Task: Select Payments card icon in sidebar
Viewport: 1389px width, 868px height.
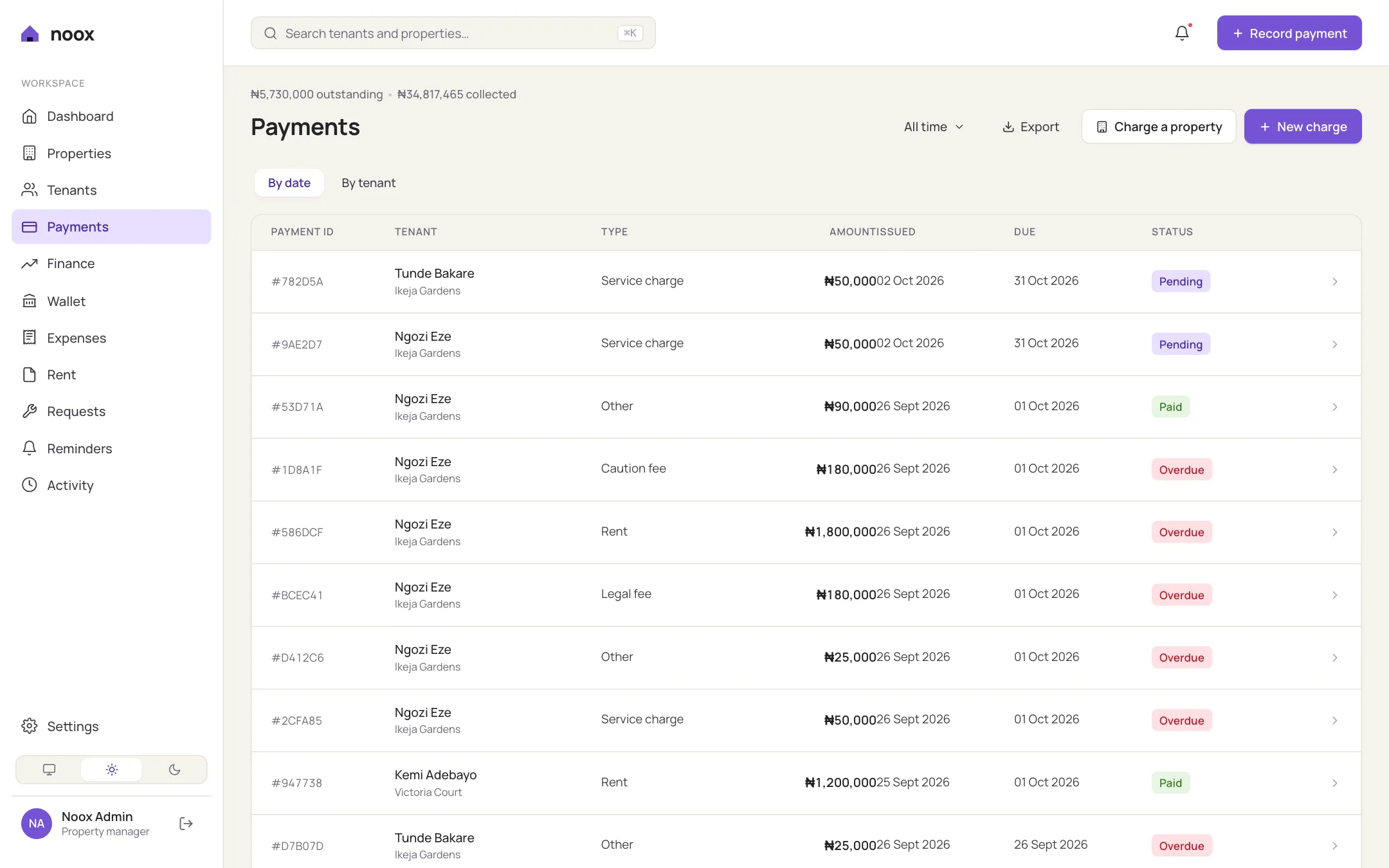Action: (x=30, y=227)
